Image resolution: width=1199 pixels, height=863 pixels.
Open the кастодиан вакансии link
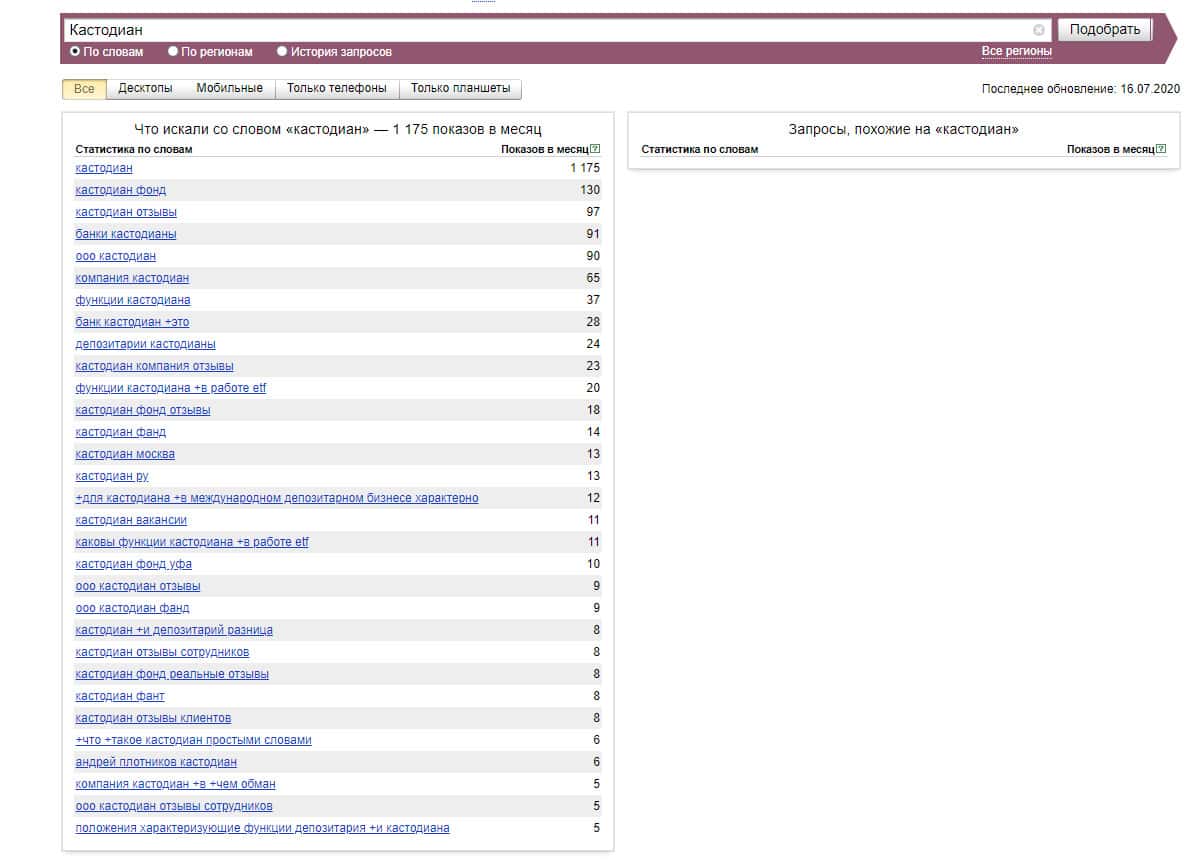[131, 520]
